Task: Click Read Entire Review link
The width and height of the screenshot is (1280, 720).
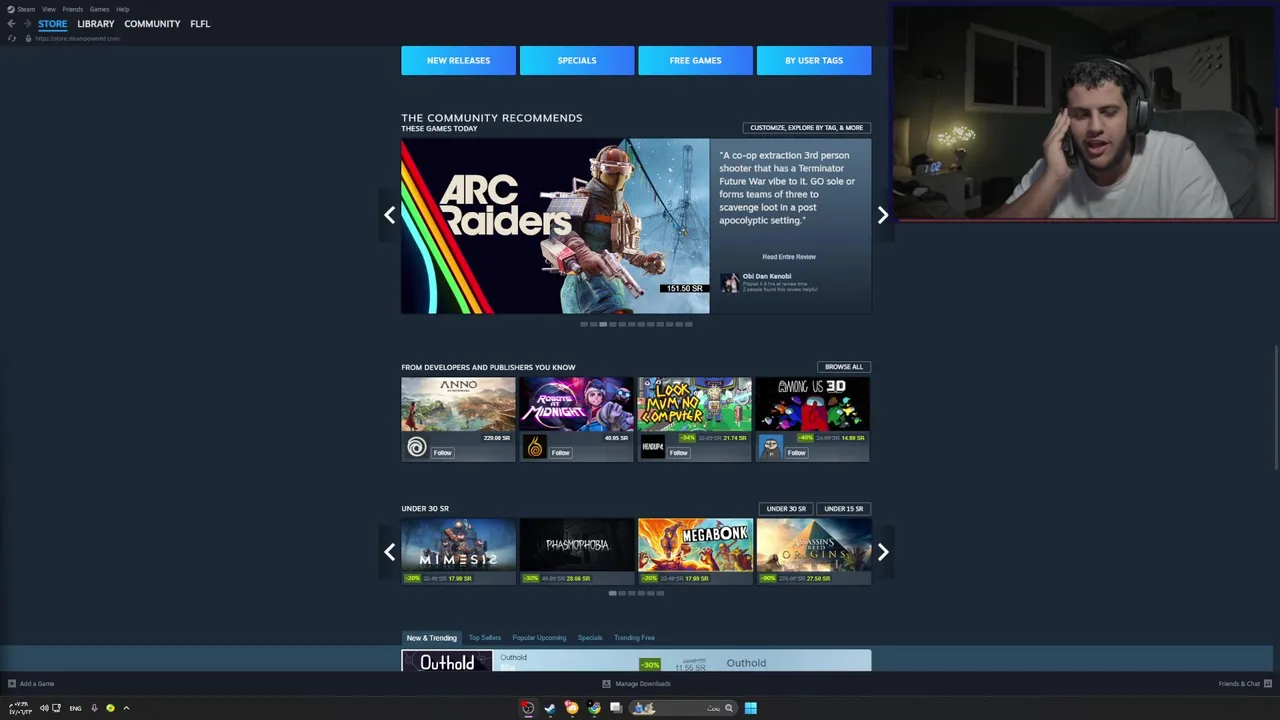Action: coord(789,257)
